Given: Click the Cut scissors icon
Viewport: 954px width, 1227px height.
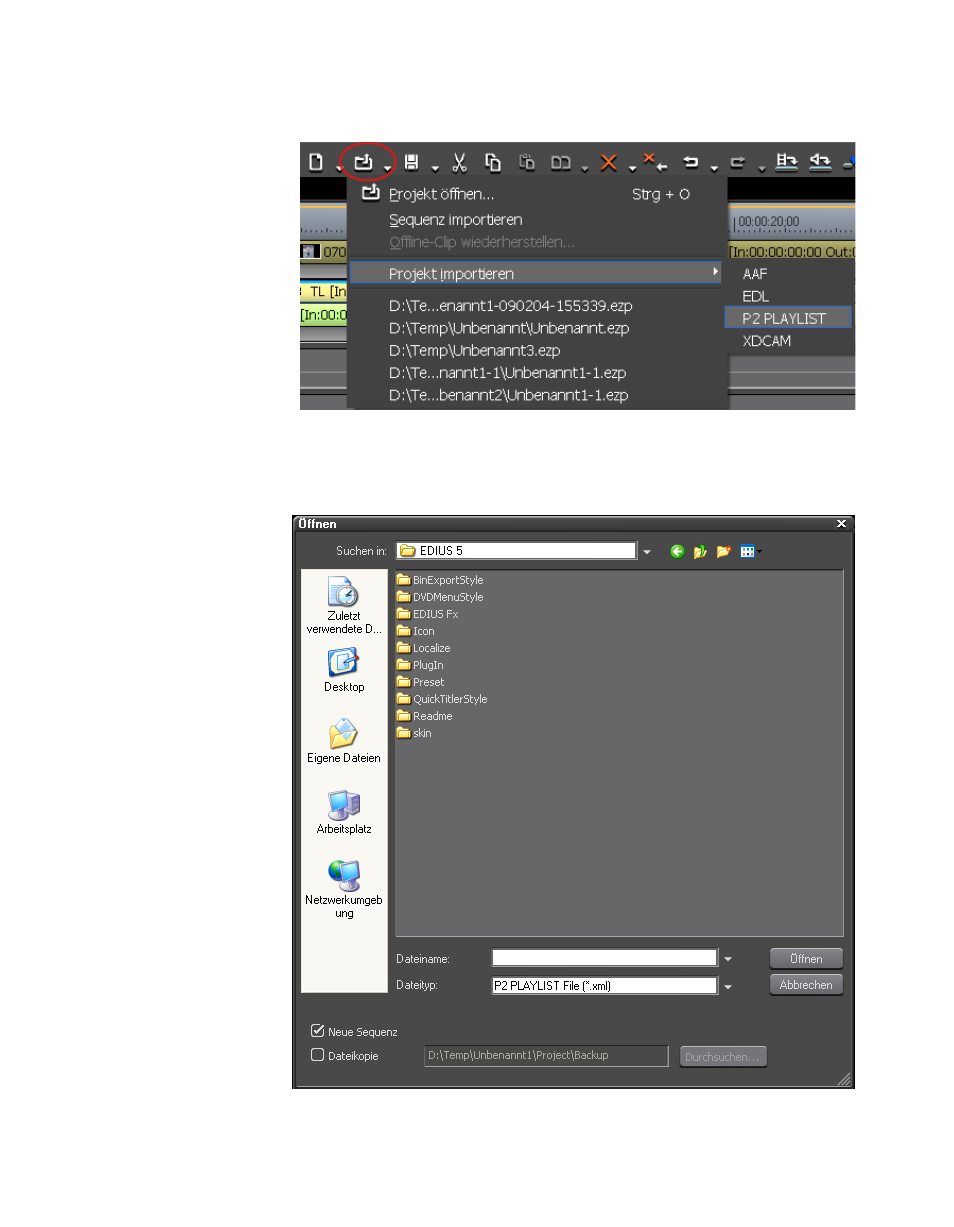Looking at the screenshot, I should pos(460,162).
